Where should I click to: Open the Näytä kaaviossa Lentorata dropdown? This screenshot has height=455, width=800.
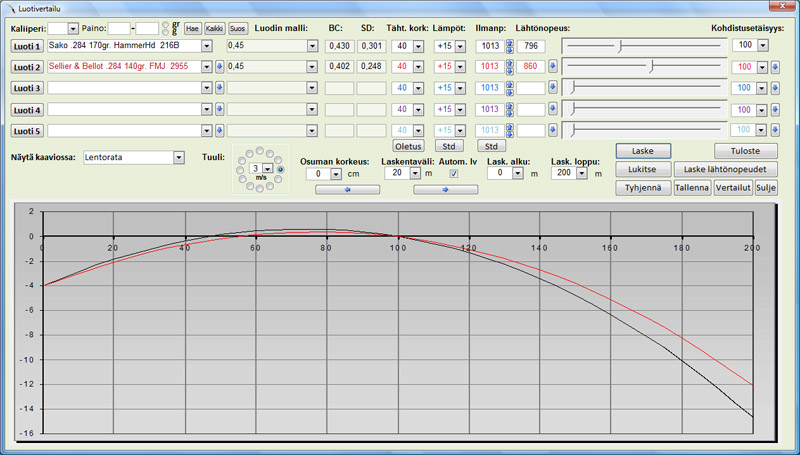pos(179,158)
